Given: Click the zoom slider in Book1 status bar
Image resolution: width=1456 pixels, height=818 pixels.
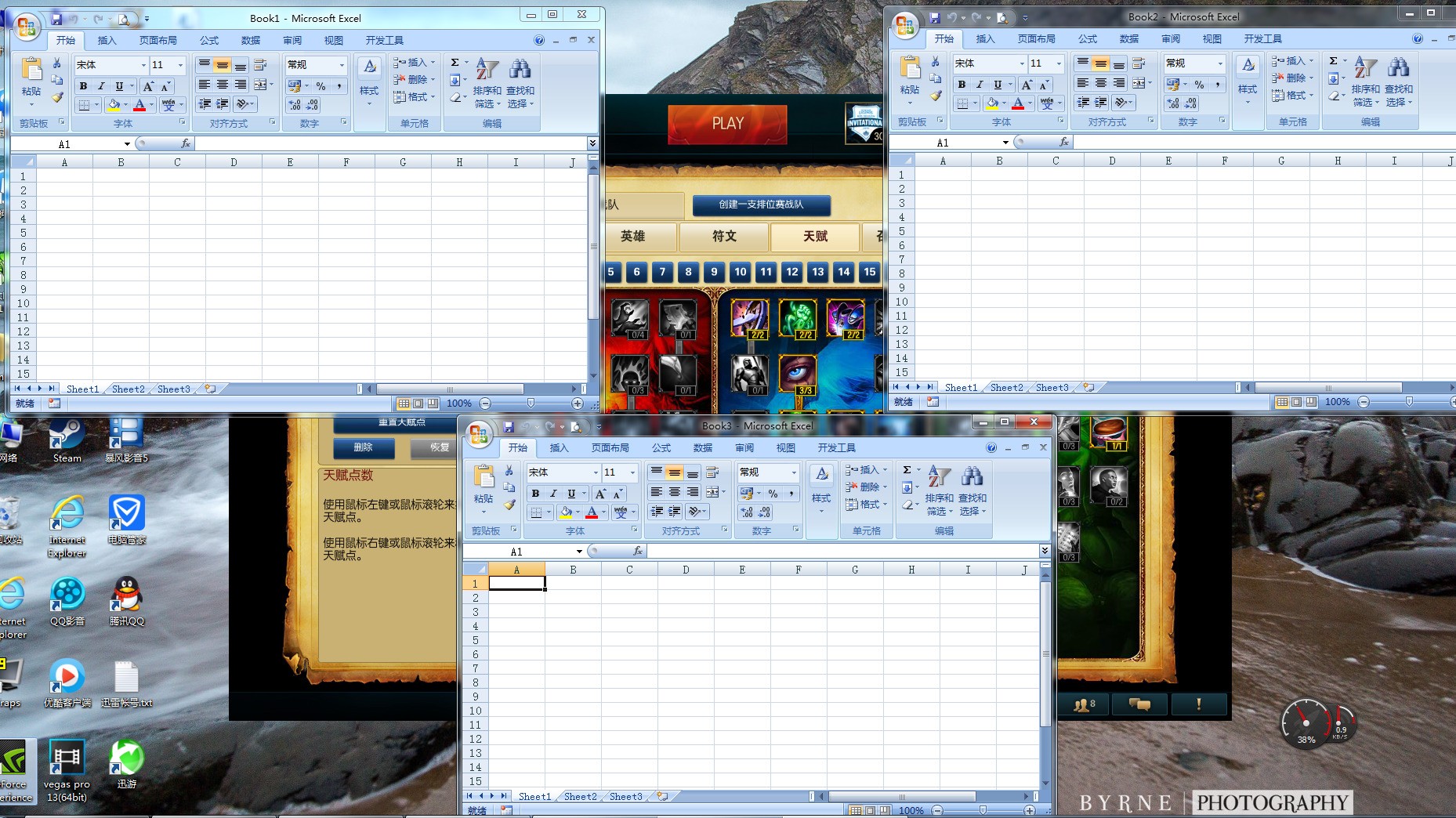Looking at the screenshot, I should [531, 404].
